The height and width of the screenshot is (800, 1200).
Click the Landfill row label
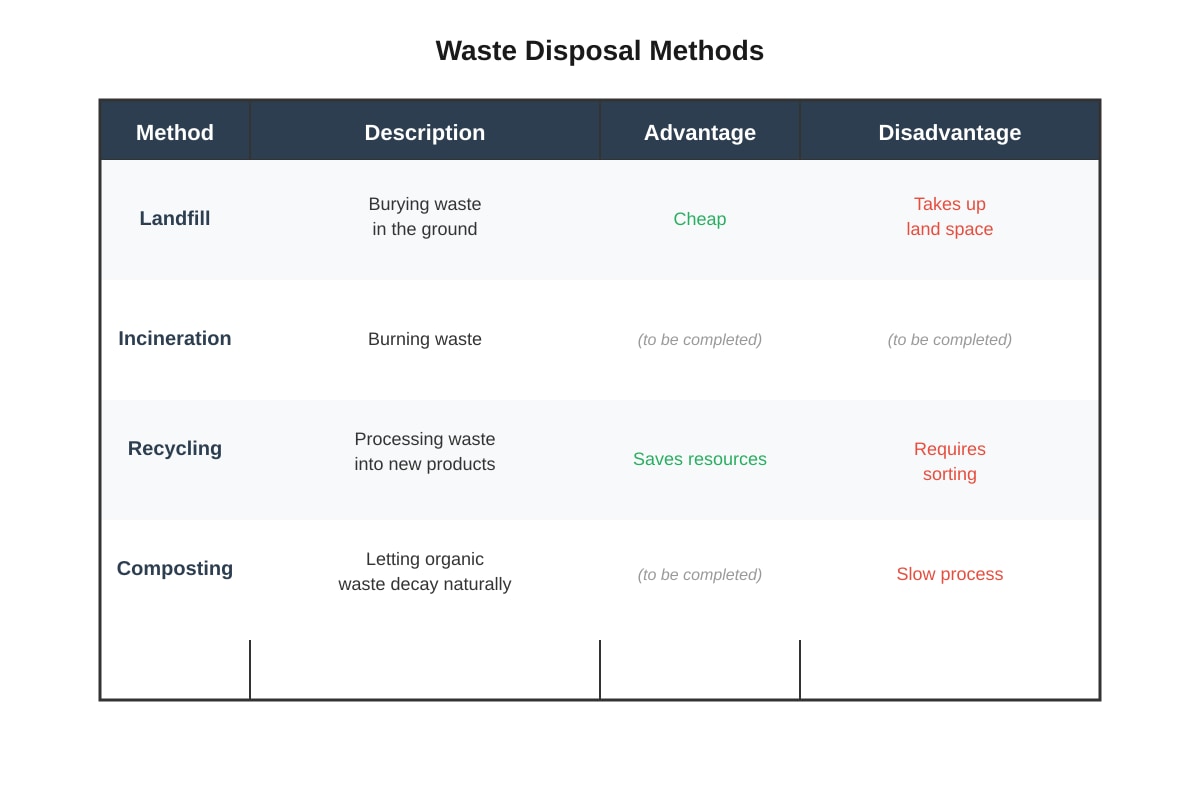[x=175, y=218]
